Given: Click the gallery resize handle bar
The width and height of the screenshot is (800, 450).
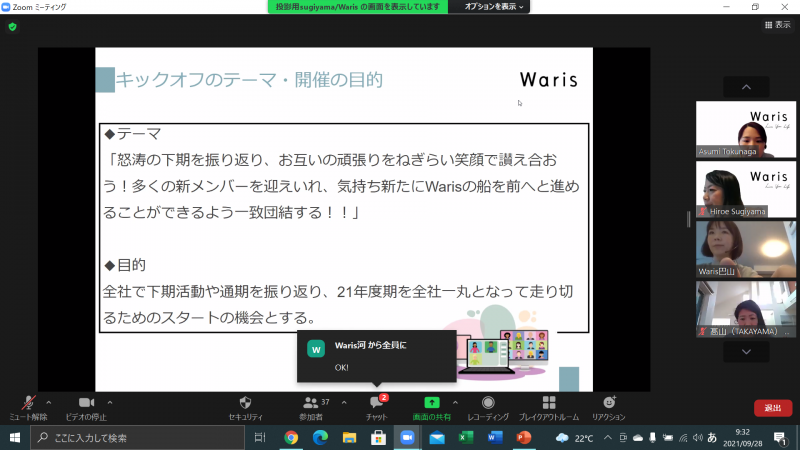Looking at the screenshot, I should tap(688, 219).
